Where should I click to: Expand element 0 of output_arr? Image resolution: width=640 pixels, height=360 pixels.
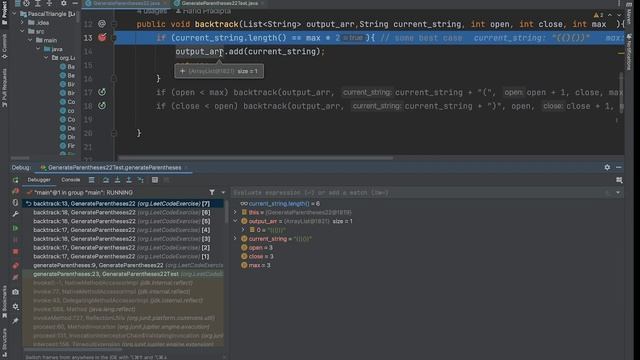pyautogui.click(x=243, y=230)
